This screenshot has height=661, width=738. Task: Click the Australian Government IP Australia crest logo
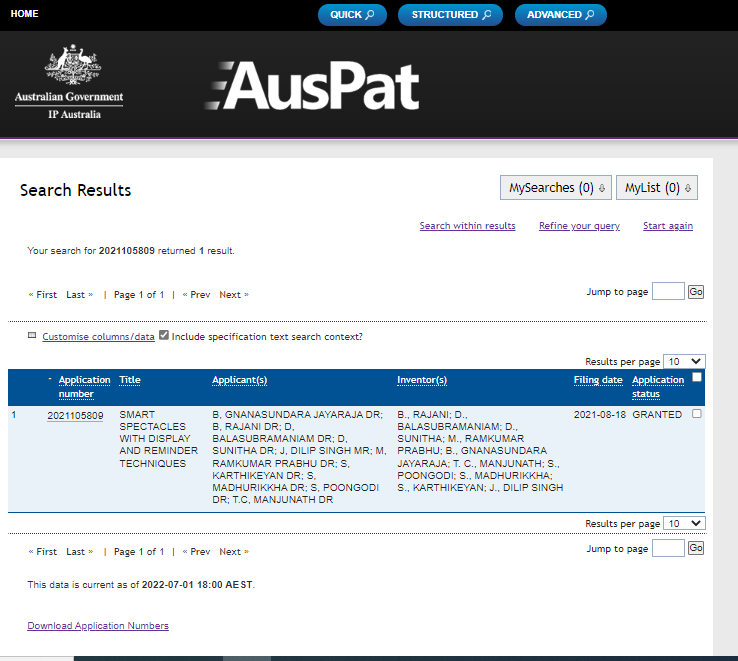pyautogui.click(x=69, y=82)
